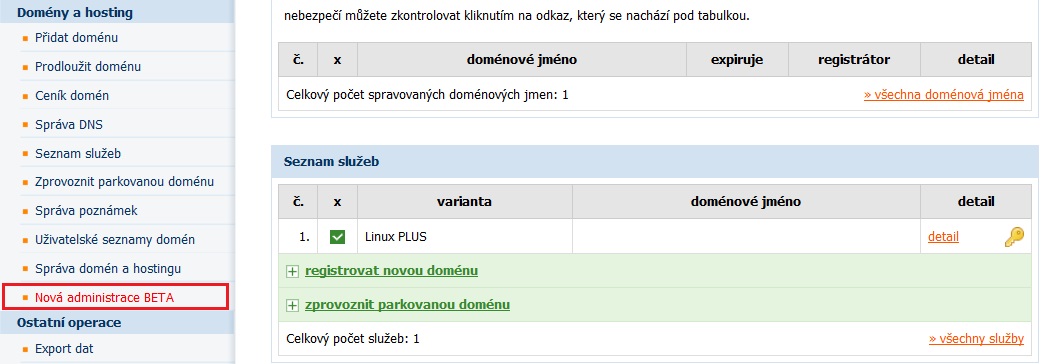1042x364 pixels.
Task: Open Správa DNS menu entry
Action: [69, 124]
